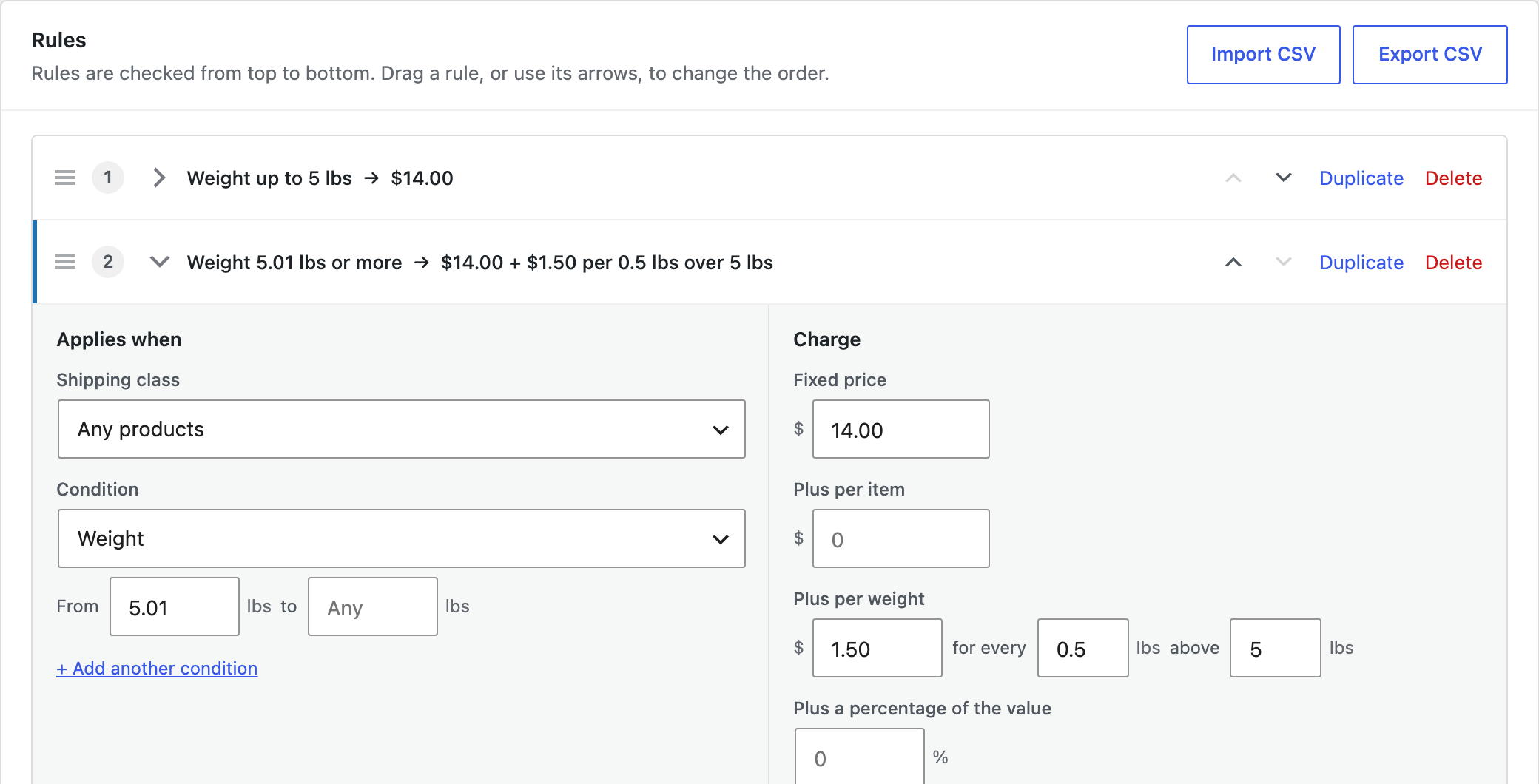Click the 'for every' 0.5 lbs field
Screen dimensions: 1539x784
pos(1083,648)
